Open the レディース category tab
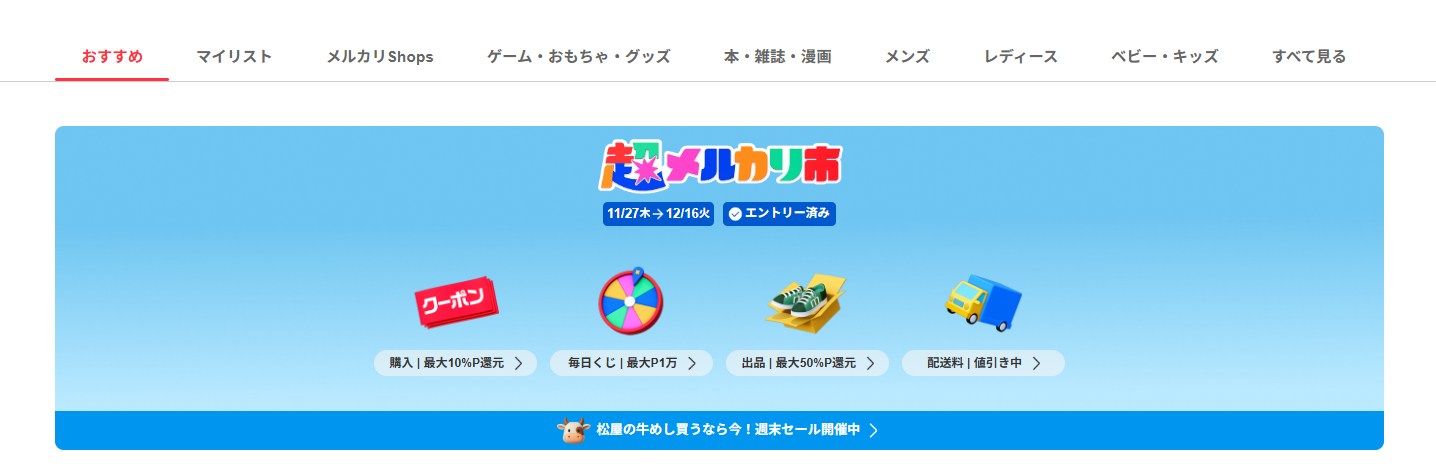This screenshot has height=470, width=1436. pyautogui.click(x=1021, y=57)
